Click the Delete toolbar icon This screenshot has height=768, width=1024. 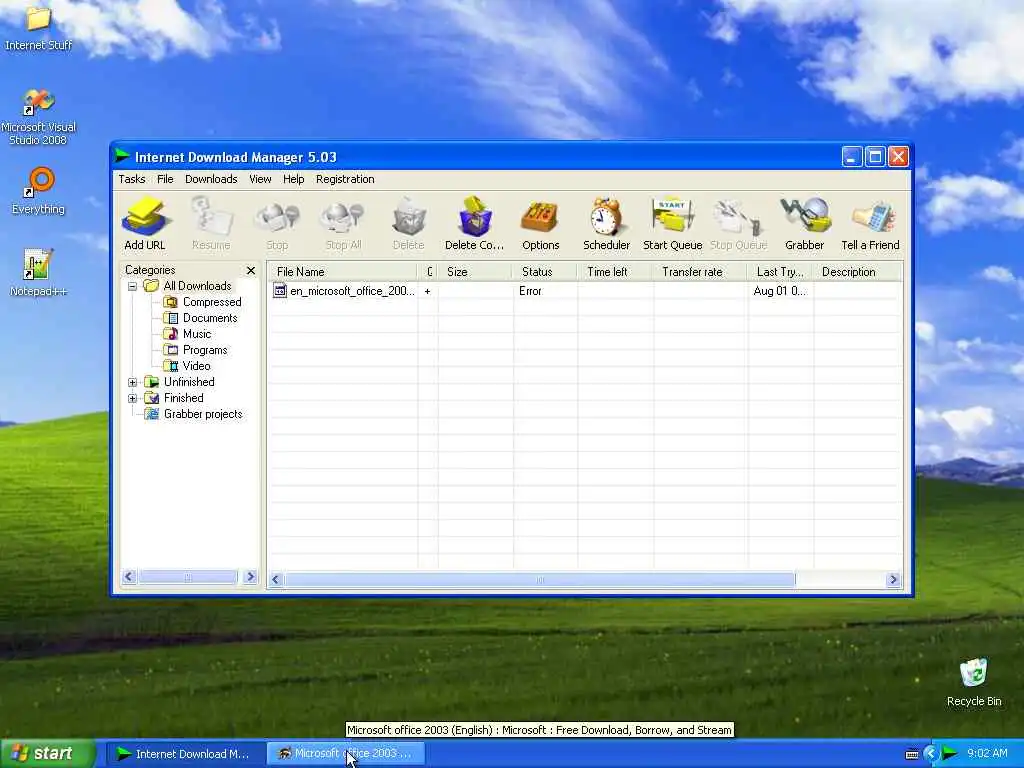pos(409,223)
